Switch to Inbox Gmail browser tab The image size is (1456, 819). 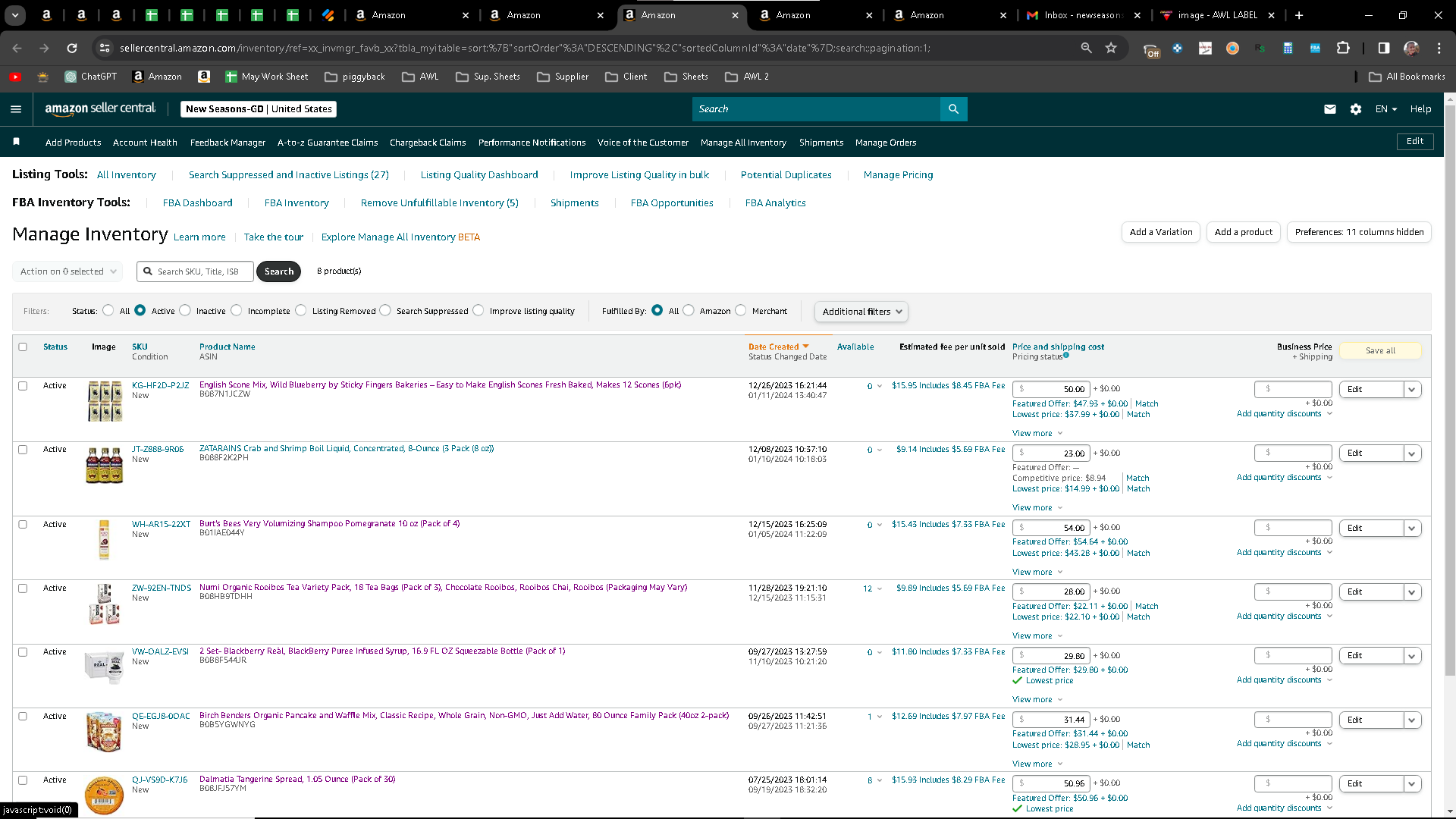click(1083, 15)
